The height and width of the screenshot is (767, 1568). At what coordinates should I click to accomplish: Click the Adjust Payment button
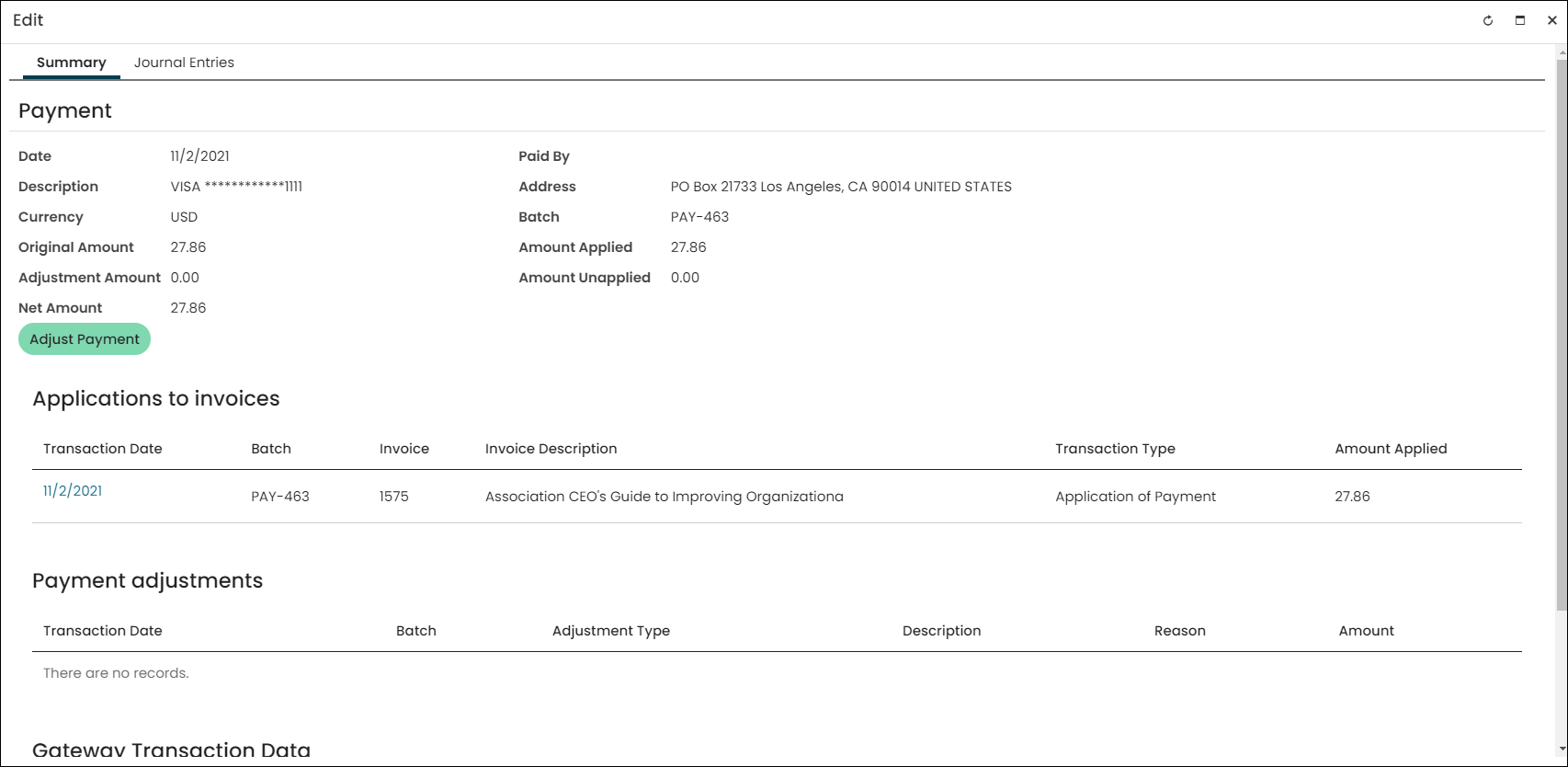[x=85, y=339]
